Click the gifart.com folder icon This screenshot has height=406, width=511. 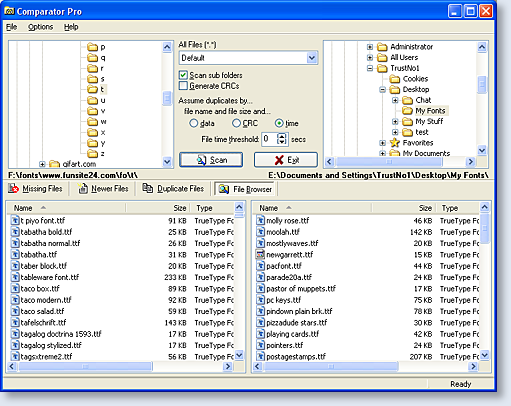54,164
